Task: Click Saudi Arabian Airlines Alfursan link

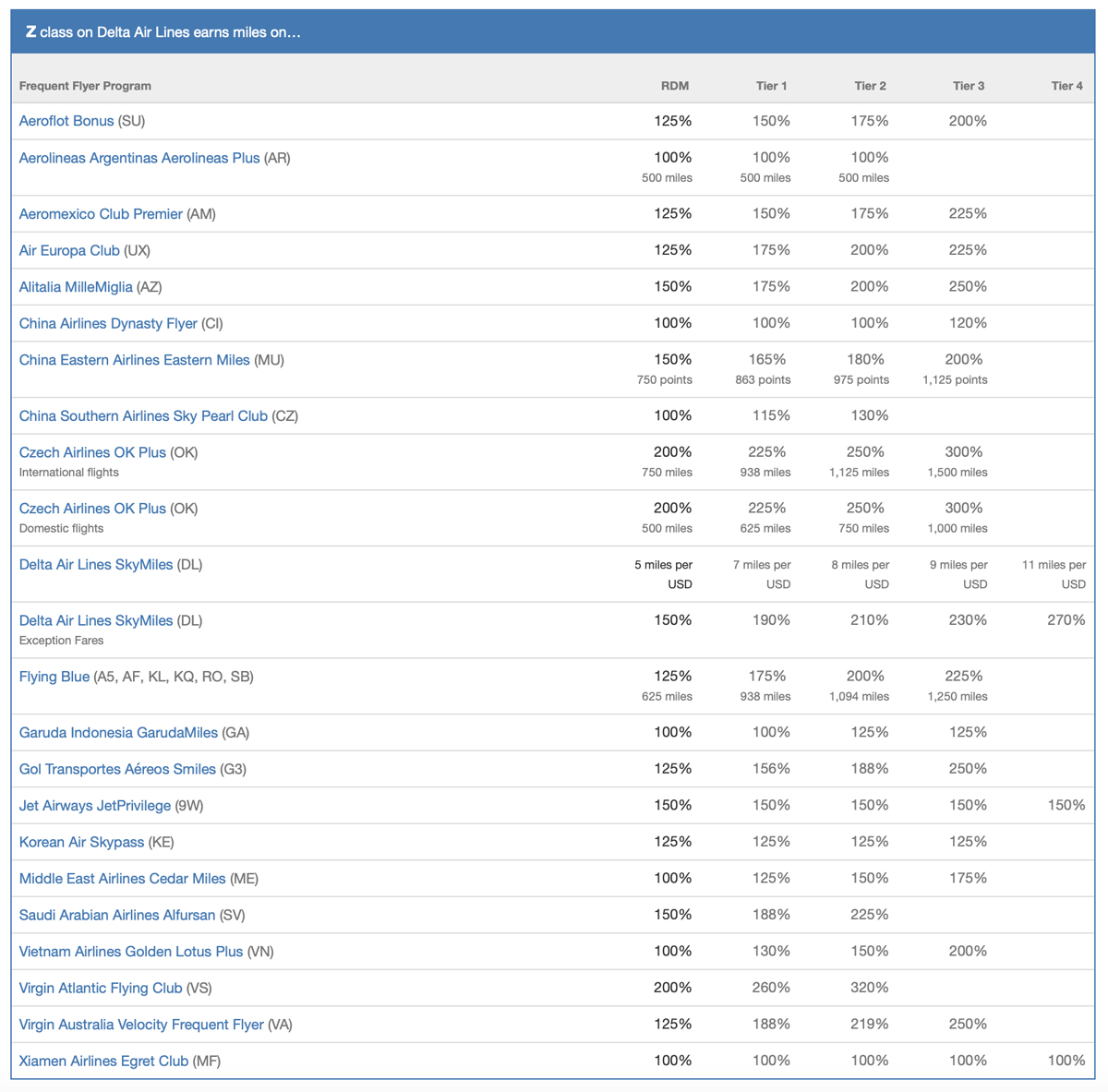Action: [117, 915]
